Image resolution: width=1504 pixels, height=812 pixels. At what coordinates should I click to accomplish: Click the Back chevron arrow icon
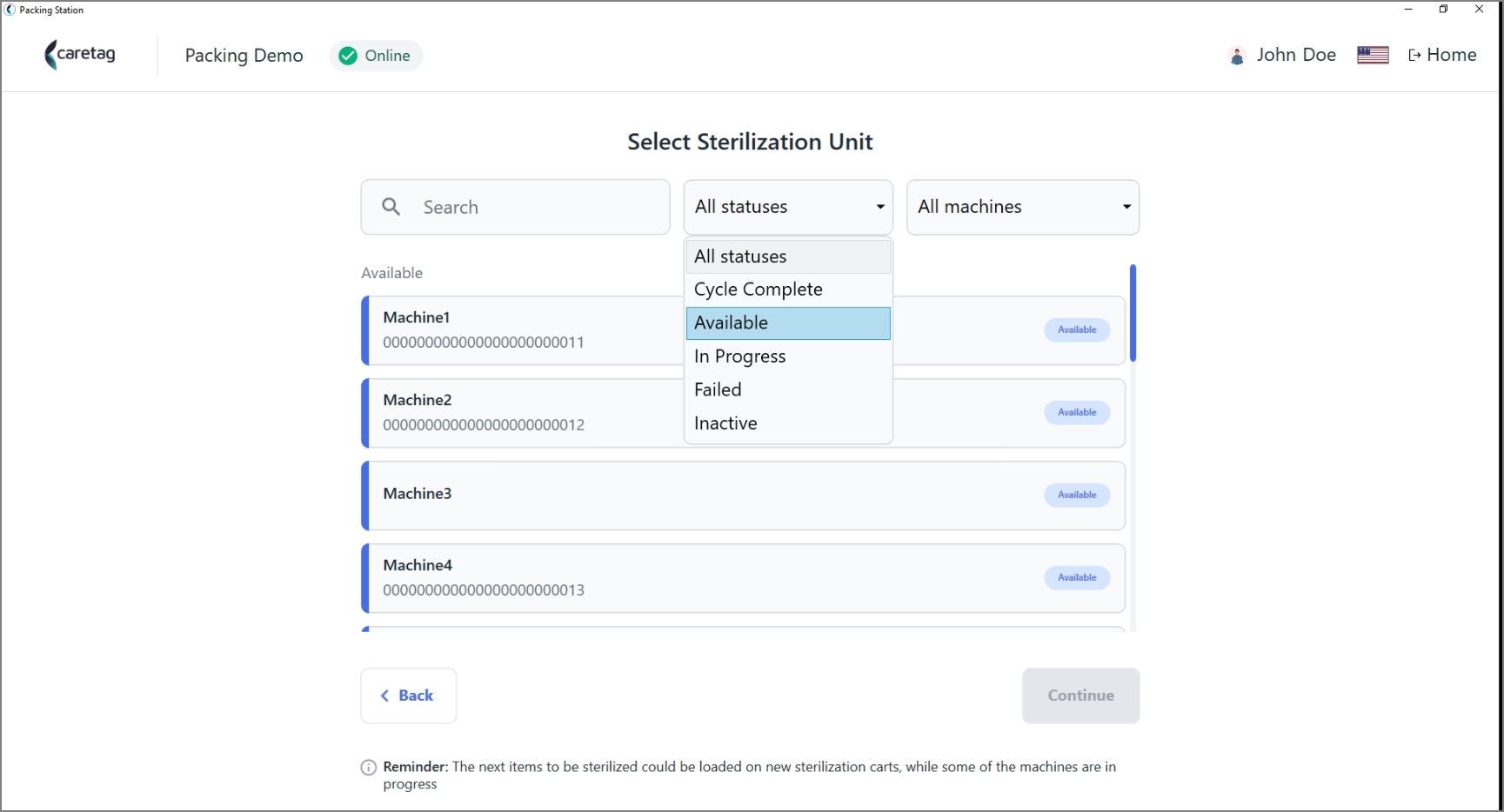pos(384,696)
